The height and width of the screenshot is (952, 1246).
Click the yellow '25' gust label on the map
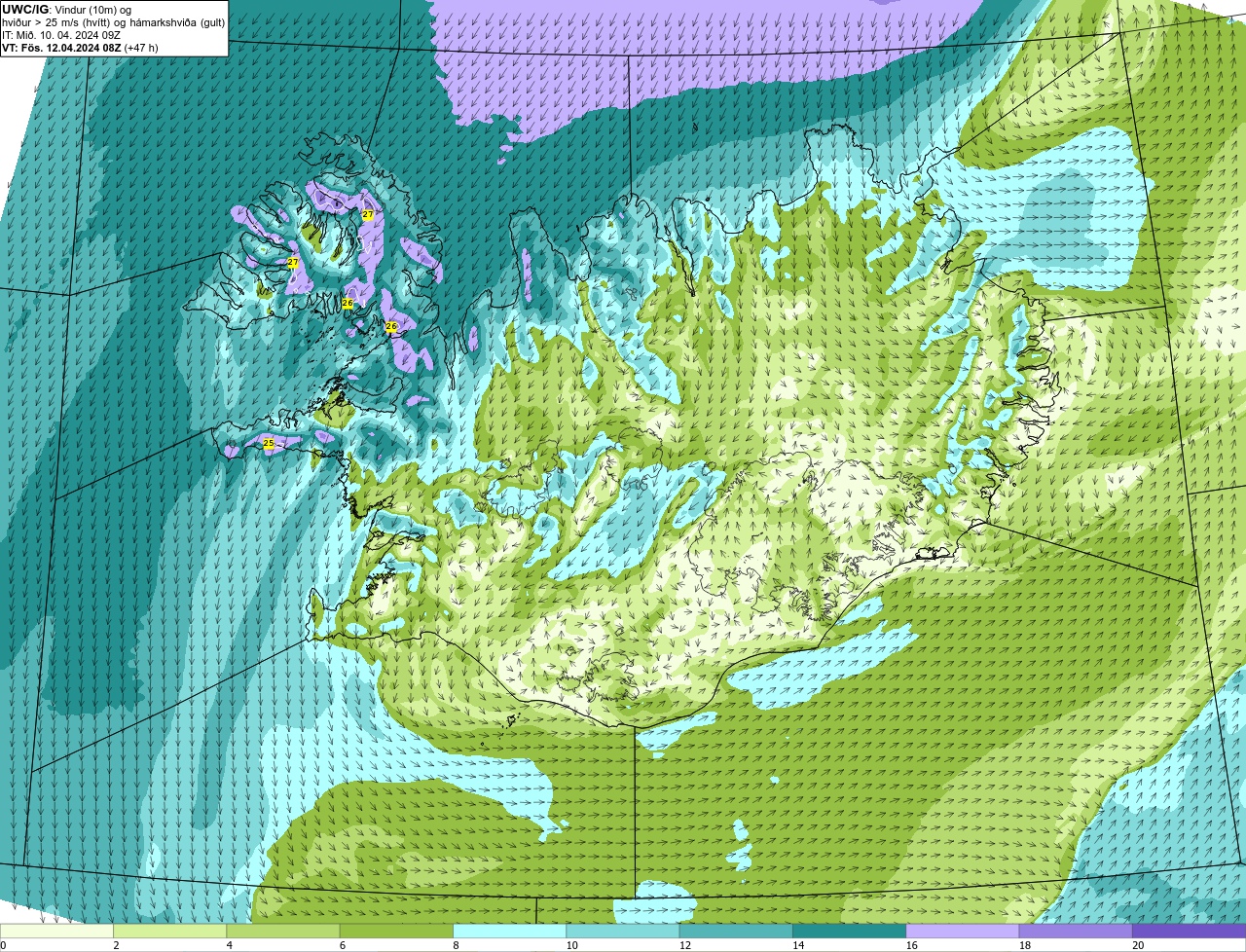click(269, 443)
